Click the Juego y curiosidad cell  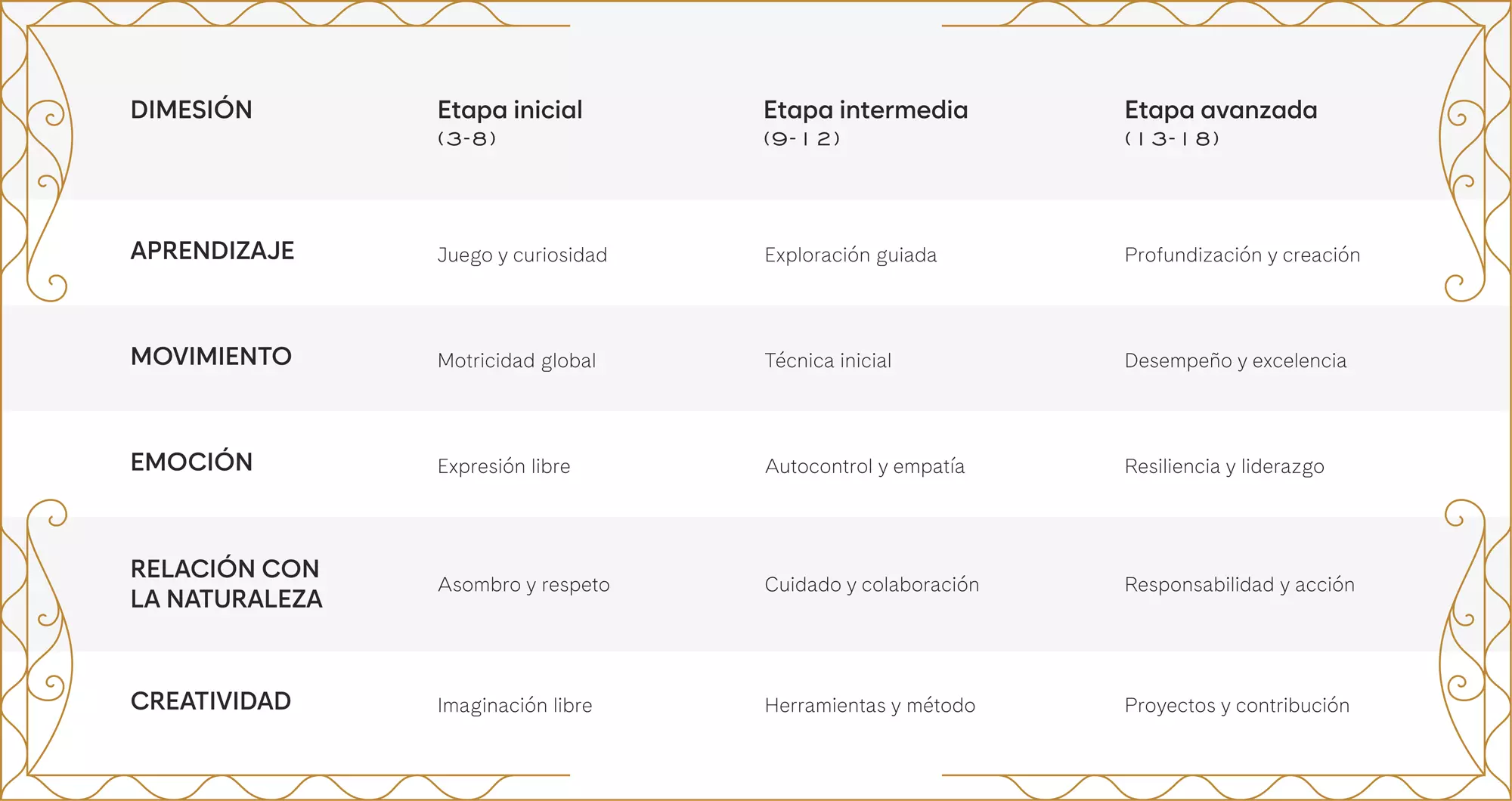(522, 255)
